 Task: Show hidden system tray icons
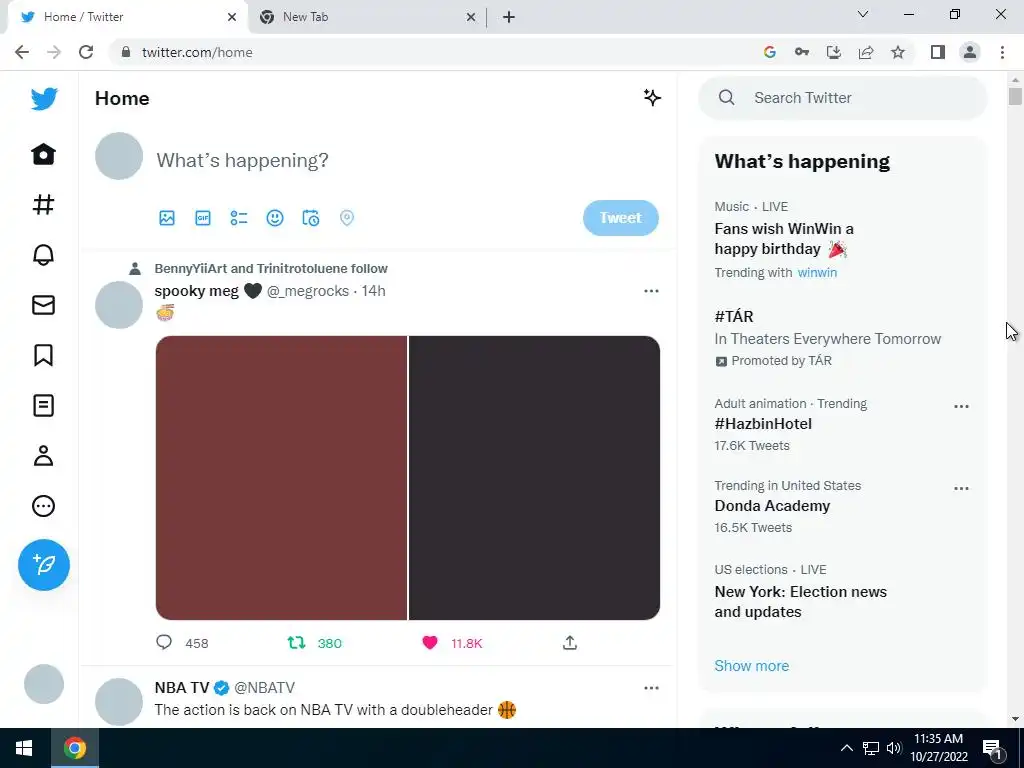(846, 748)
